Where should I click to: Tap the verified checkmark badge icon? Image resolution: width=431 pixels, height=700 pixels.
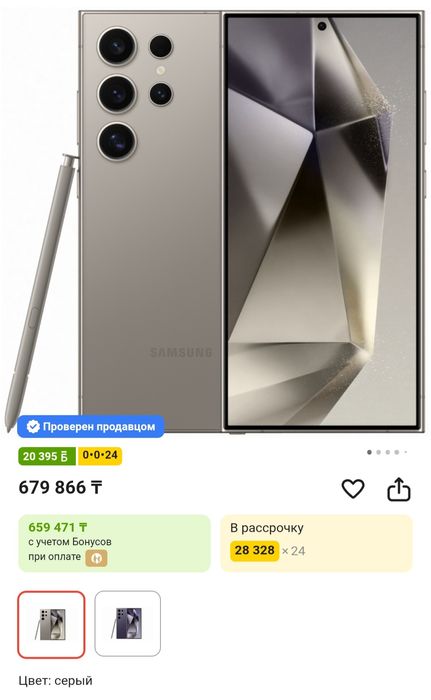[33, 426]
